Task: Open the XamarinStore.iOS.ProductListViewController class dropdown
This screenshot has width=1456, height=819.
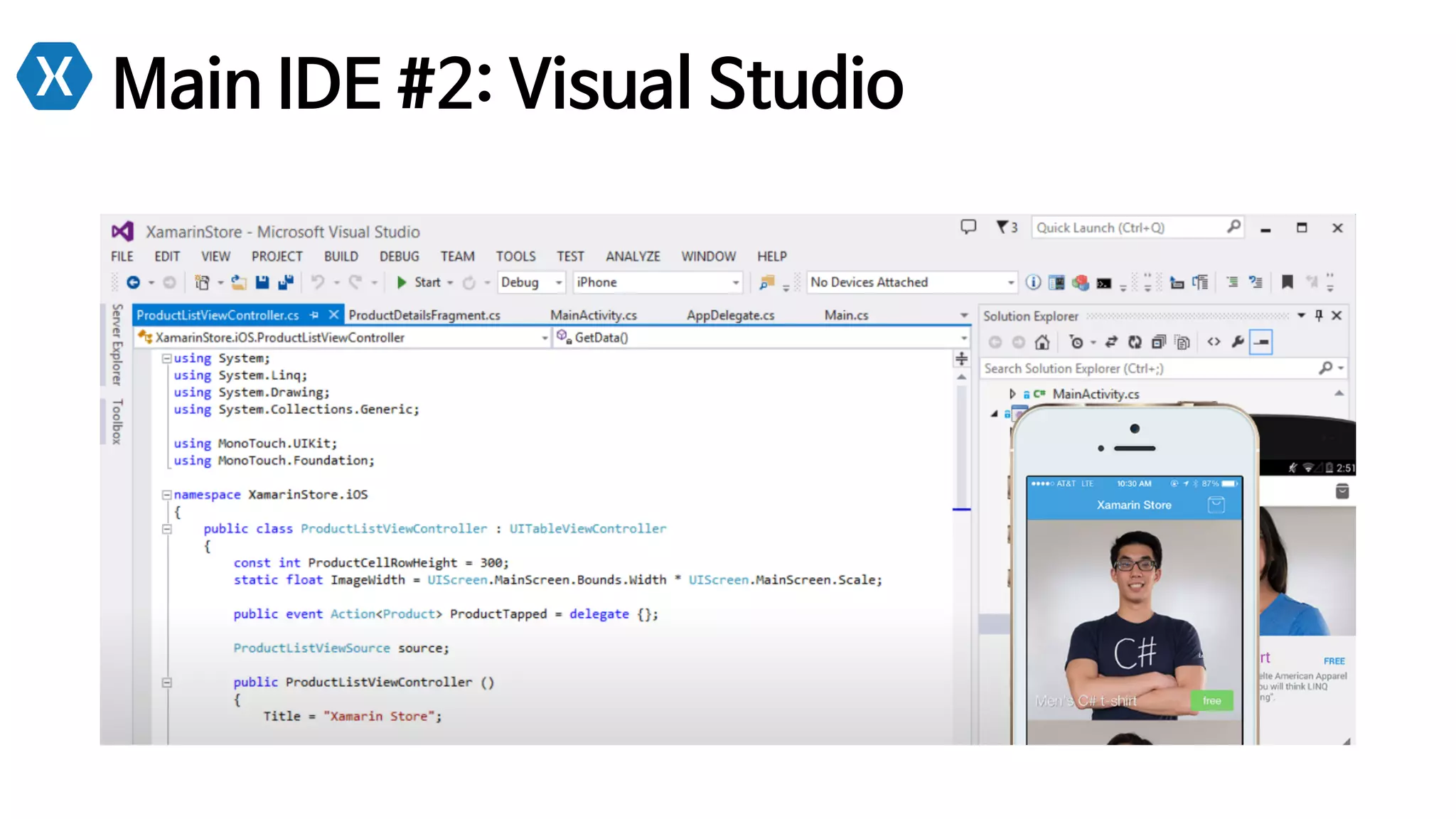Action: click(x=343, y=338)
